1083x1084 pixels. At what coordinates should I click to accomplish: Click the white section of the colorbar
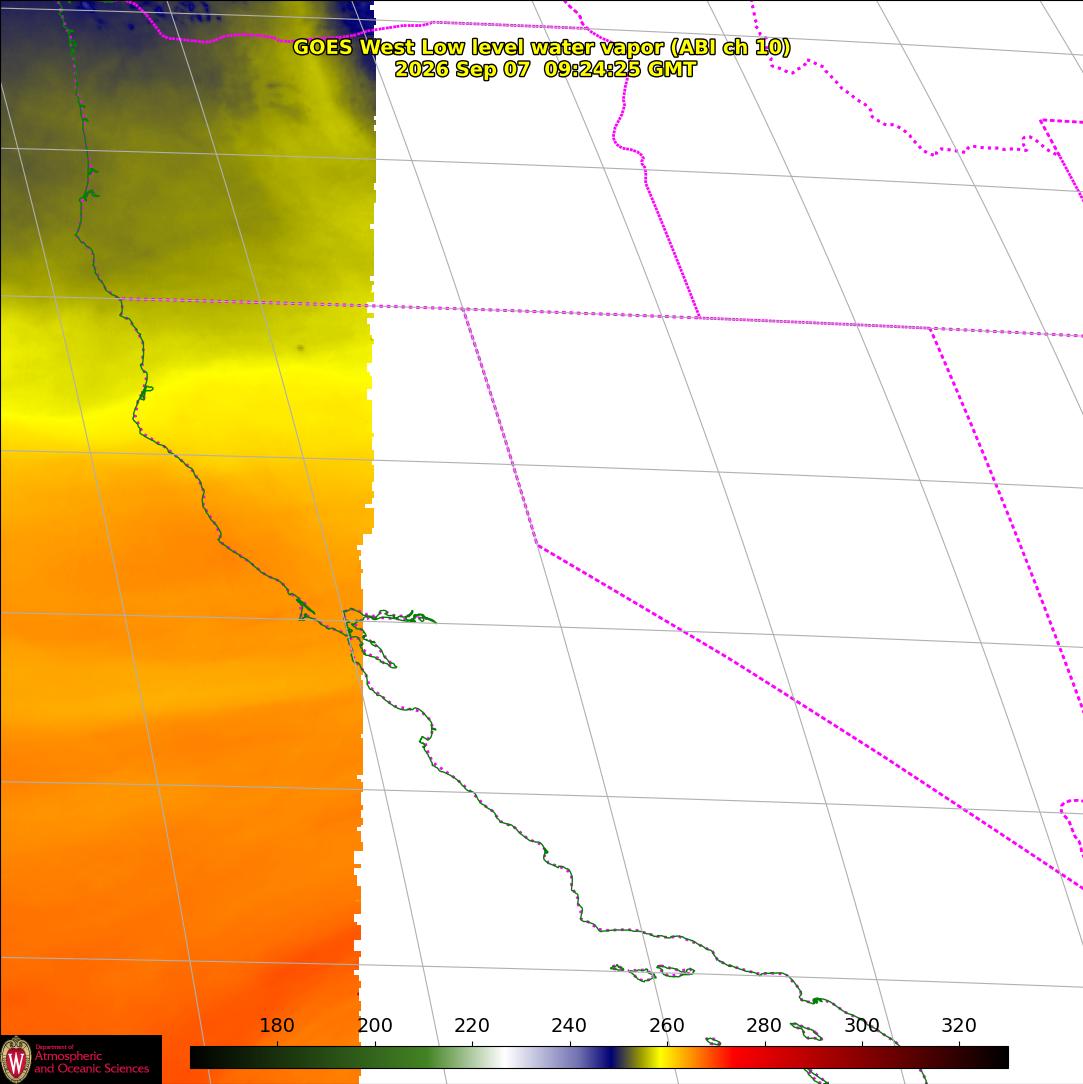pyautogui.click(x=508, y=1058)
